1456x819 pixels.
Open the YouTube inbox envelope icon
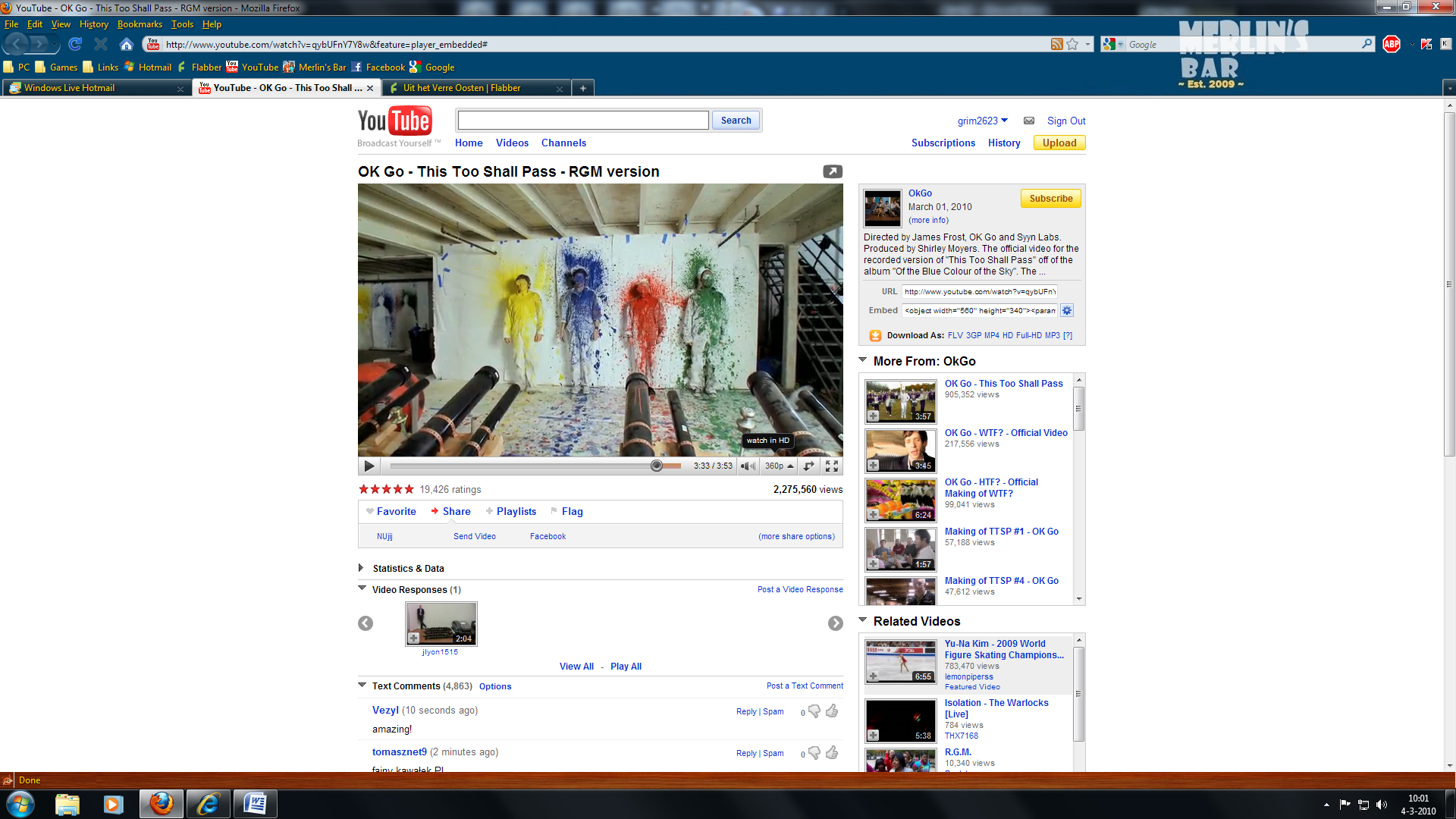[x=1029, y=121]
